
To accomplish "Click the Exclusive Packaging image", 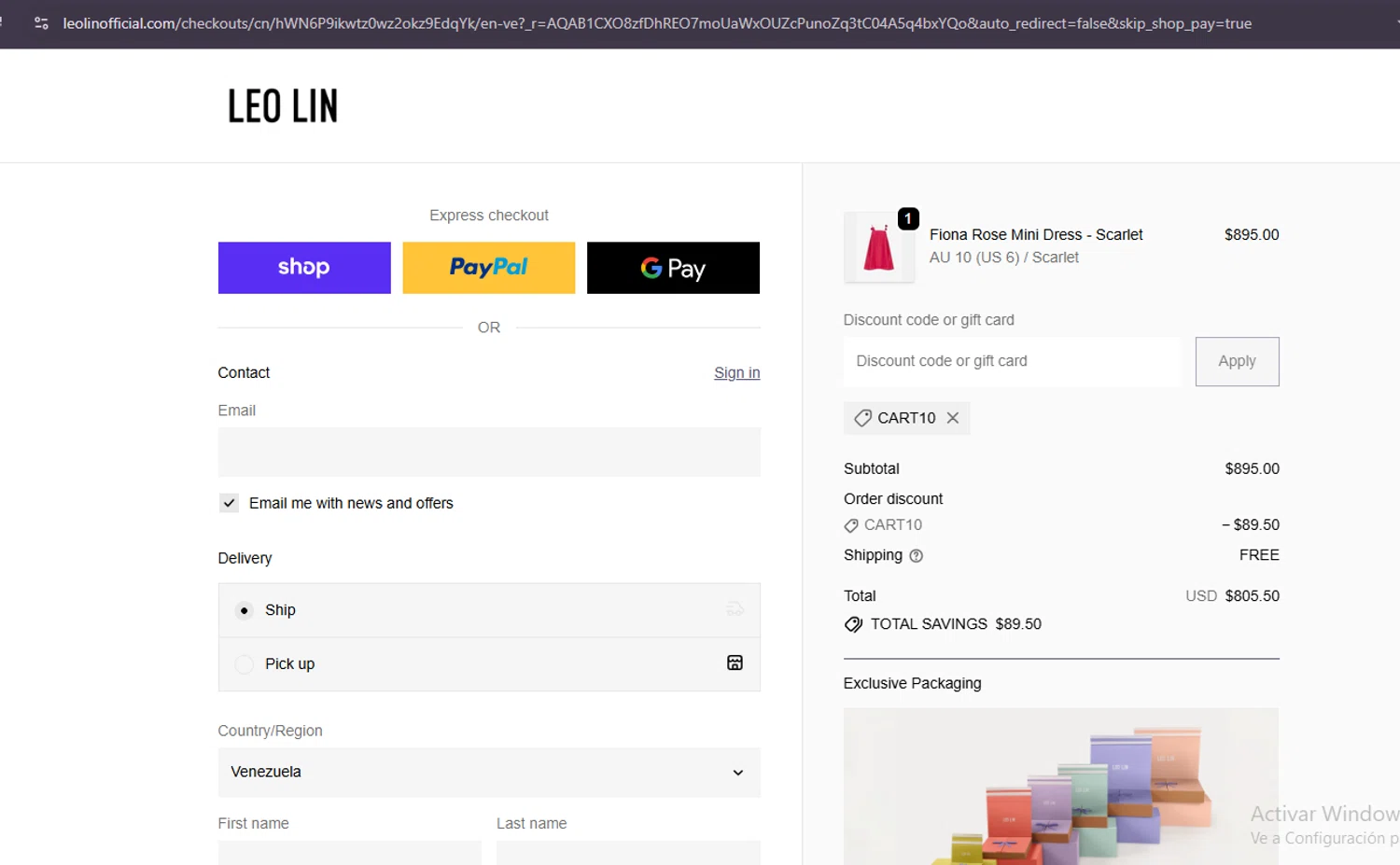I will tap(1061, 787).
